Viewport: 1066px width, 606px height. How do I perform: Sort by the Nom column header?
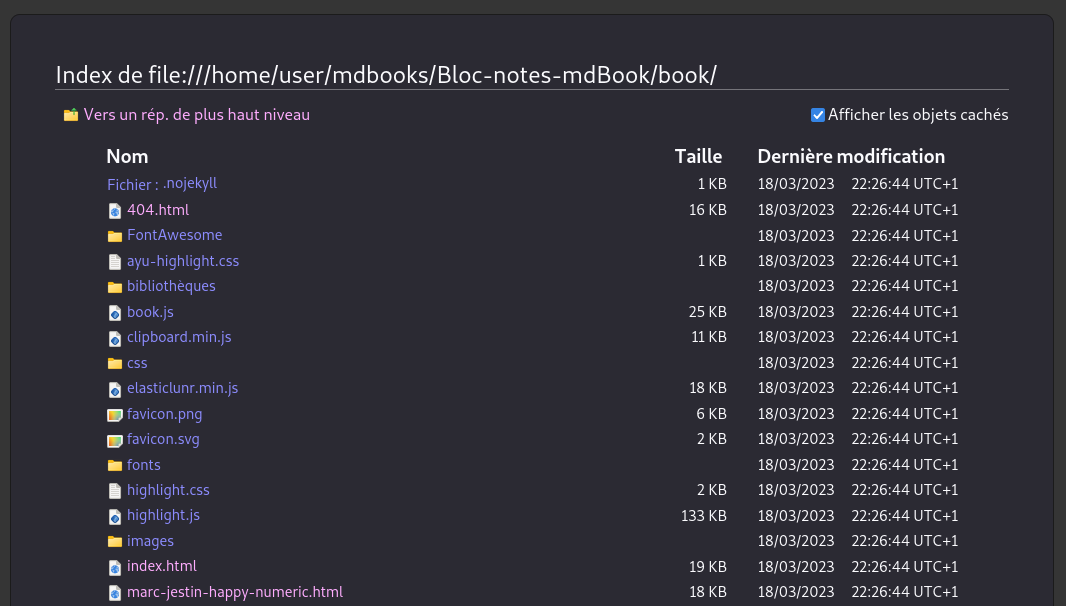point(127,156)
